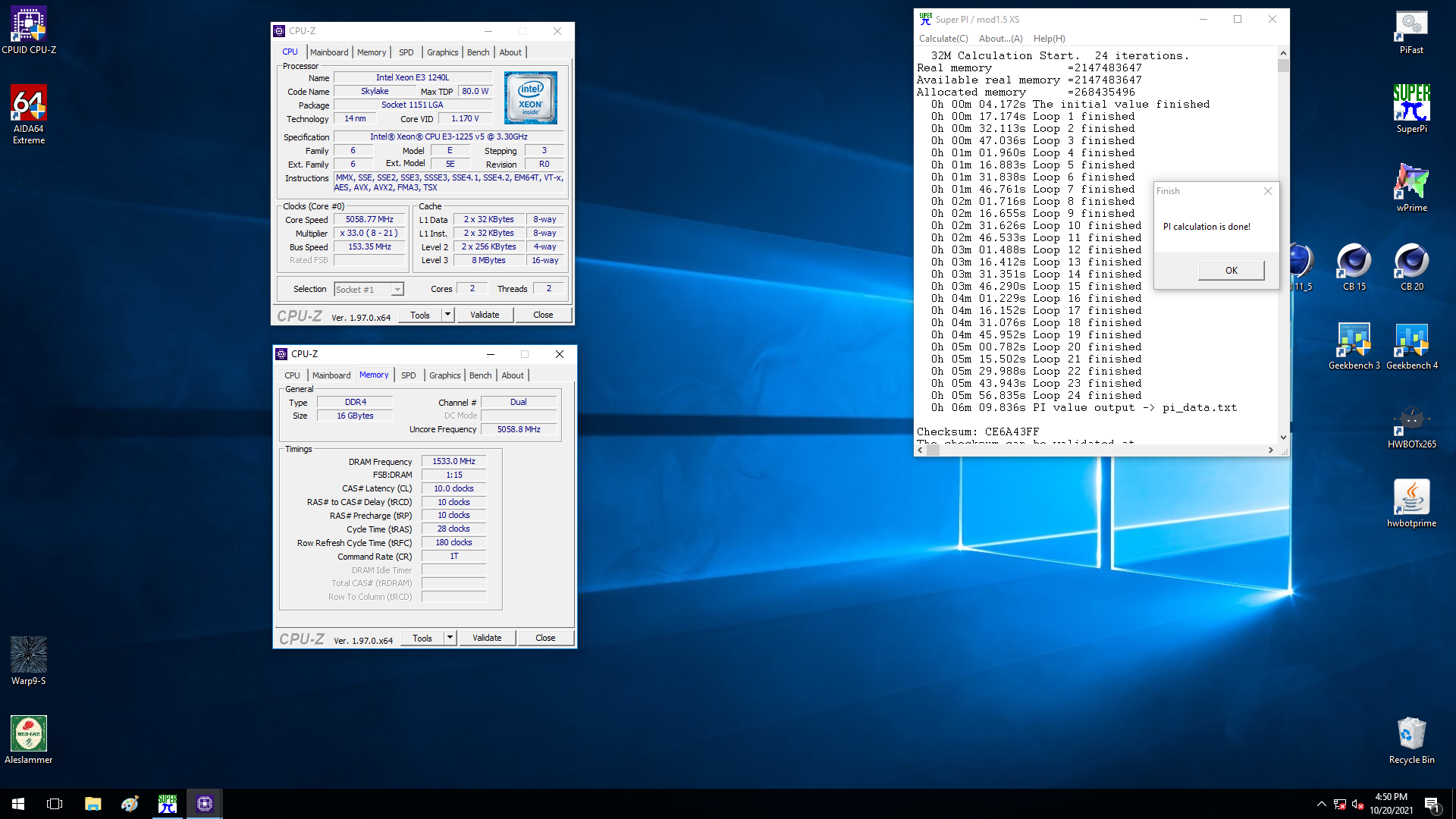Launch the Aleslammer desktop shortcut

pos(29,740)
